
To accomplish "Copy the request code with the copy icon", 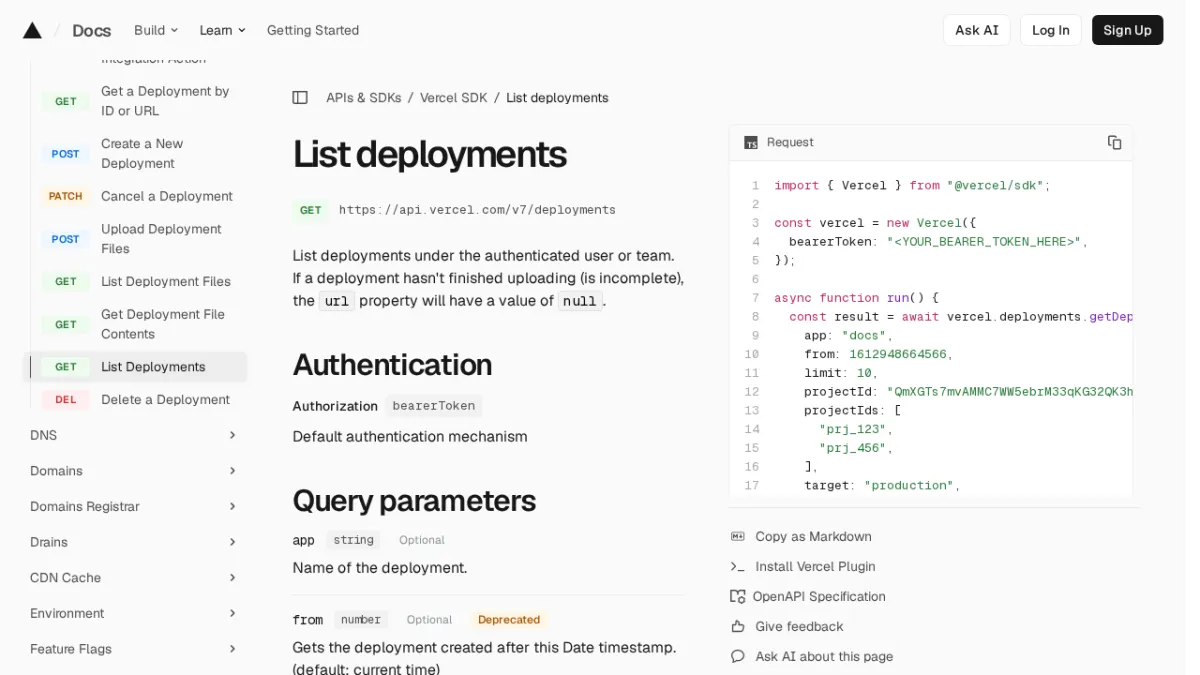I will pyautogui.click(x=1114, y=142).
